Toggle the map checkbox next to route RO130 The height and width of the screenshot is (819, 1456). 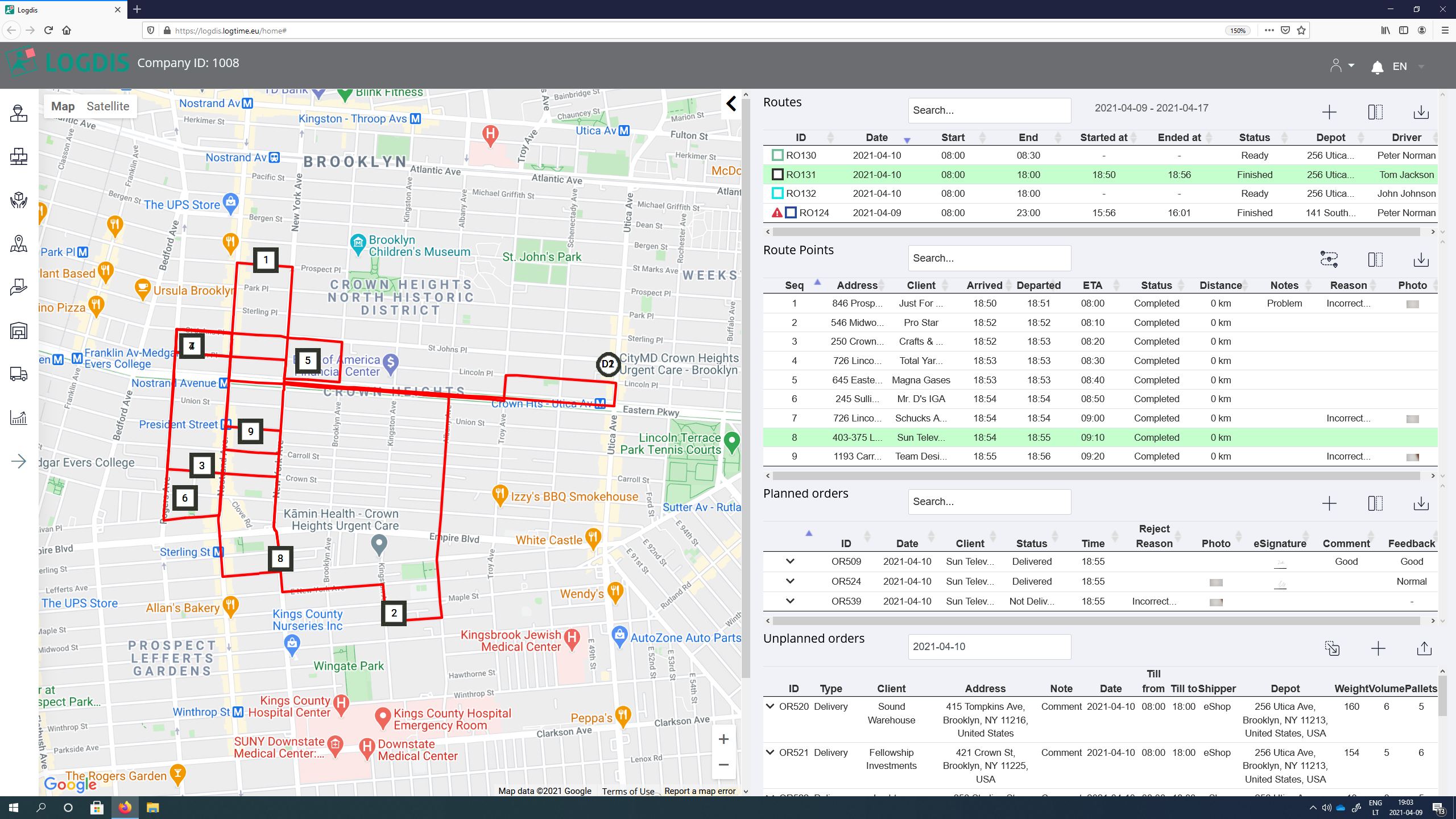click(x=777, y=155)
